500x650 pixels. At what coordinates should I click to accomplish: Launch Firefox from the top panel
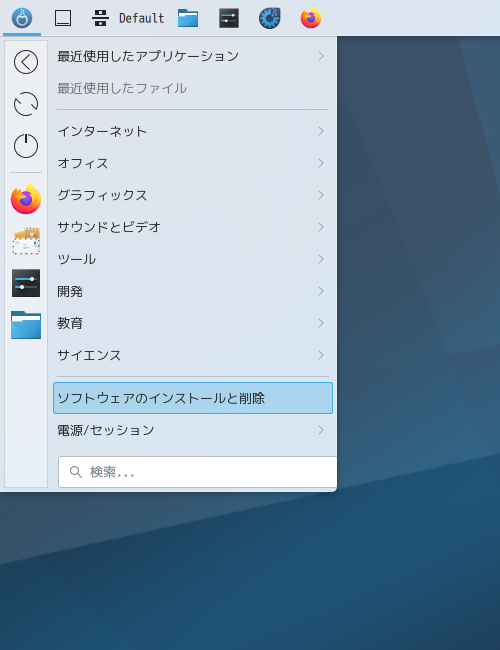(311, 18)
